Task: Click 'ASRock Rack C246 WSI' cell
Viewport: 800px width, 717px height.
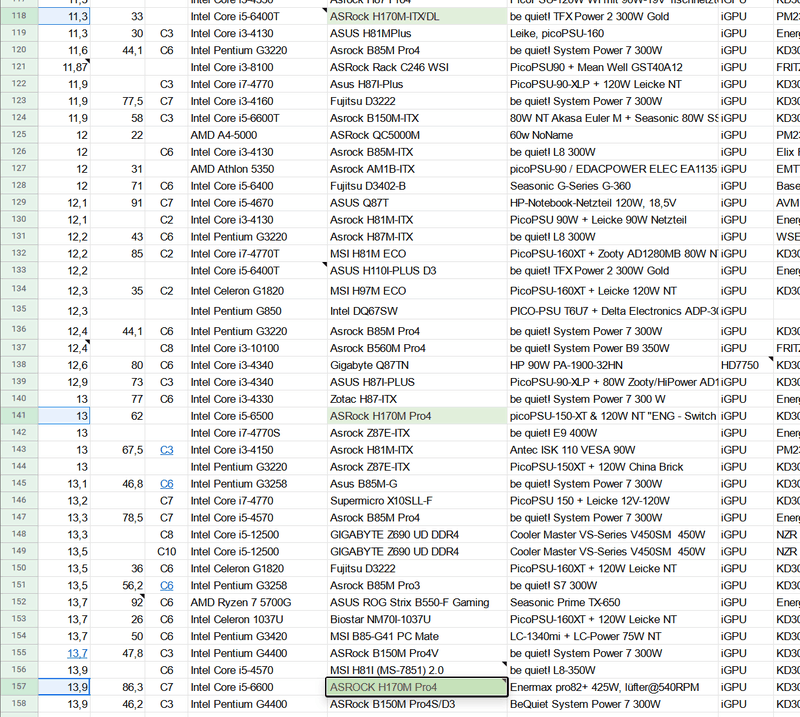Action: point(417,67)
